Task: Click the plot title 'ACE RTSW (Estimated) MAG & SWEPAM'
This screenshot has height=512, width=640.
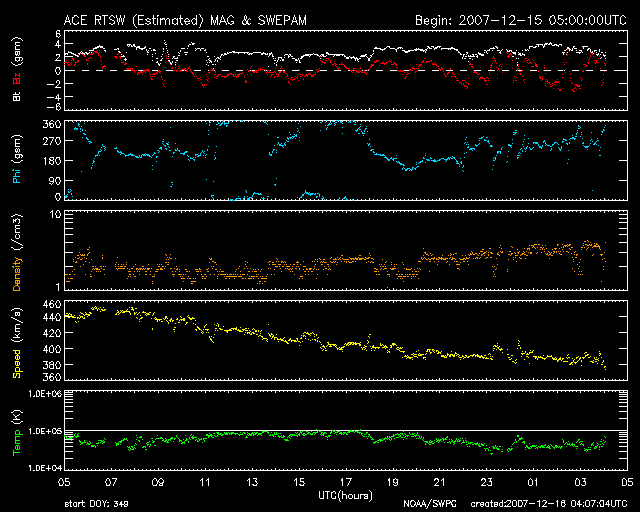Action: [x=185, y=20]
